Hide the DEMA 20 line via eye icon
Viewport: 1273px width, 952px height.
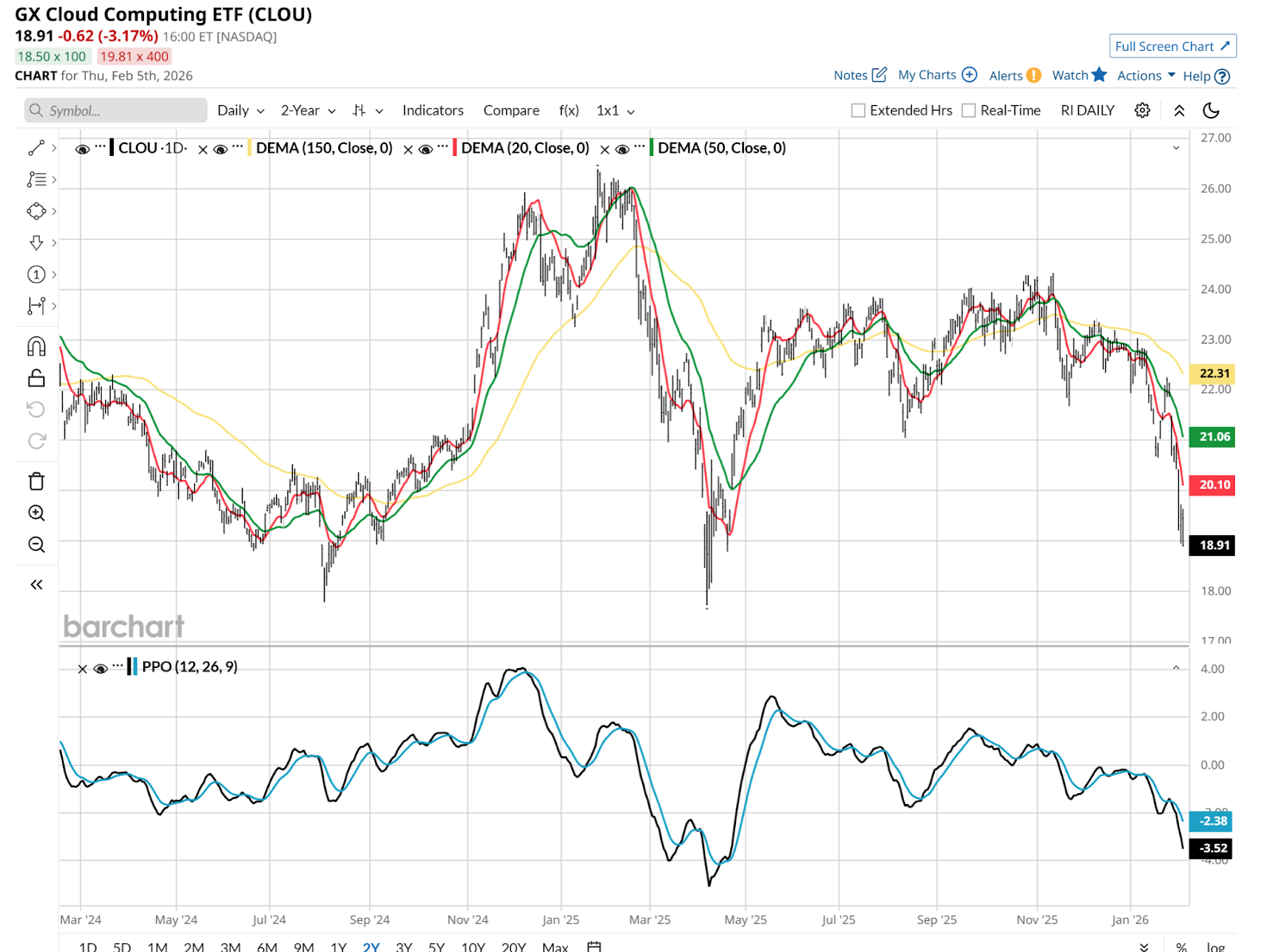[426, 149]
